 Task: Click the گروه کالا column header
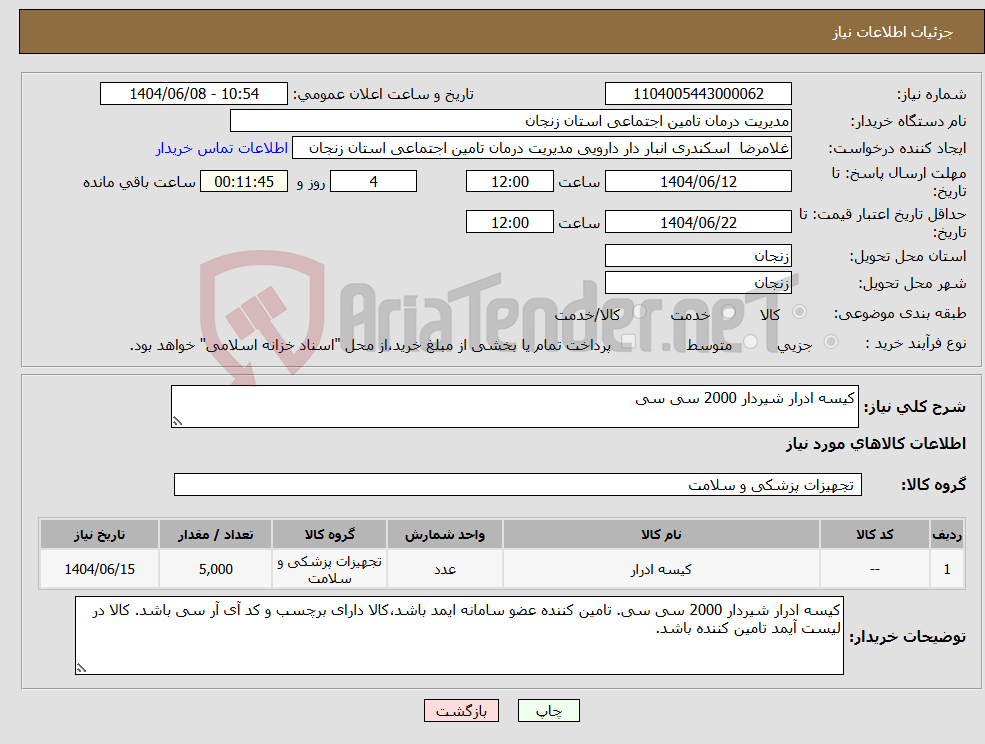click(330, 534)
